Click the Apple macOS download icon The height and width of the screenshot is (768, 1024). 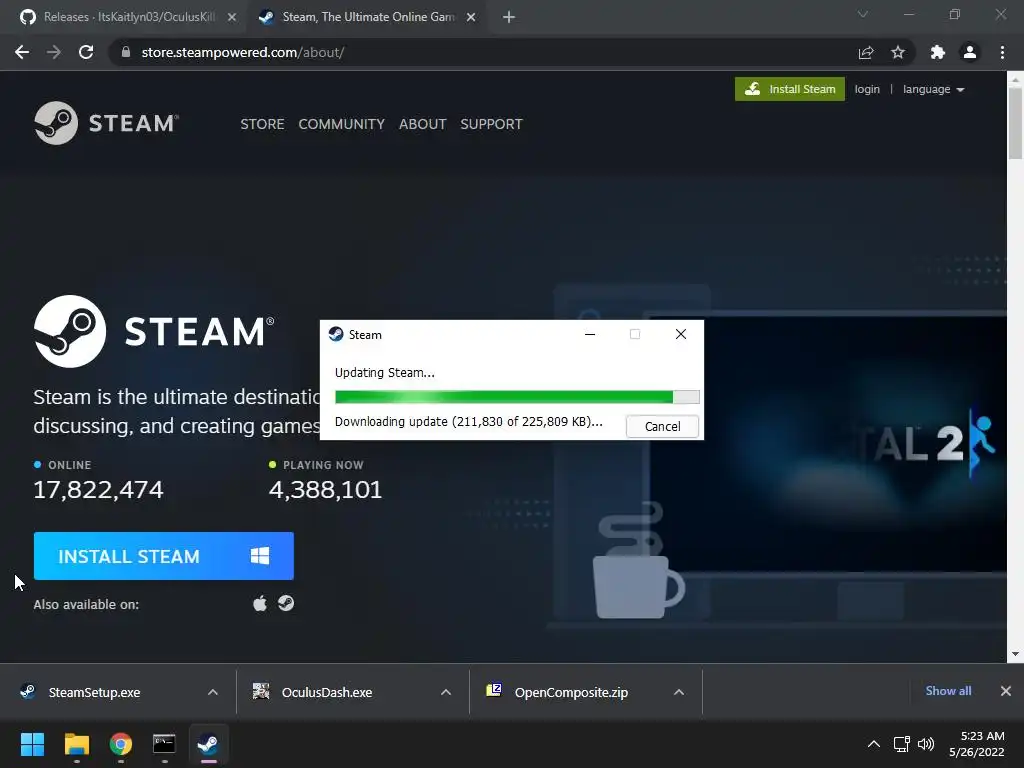tap(260, 603)
